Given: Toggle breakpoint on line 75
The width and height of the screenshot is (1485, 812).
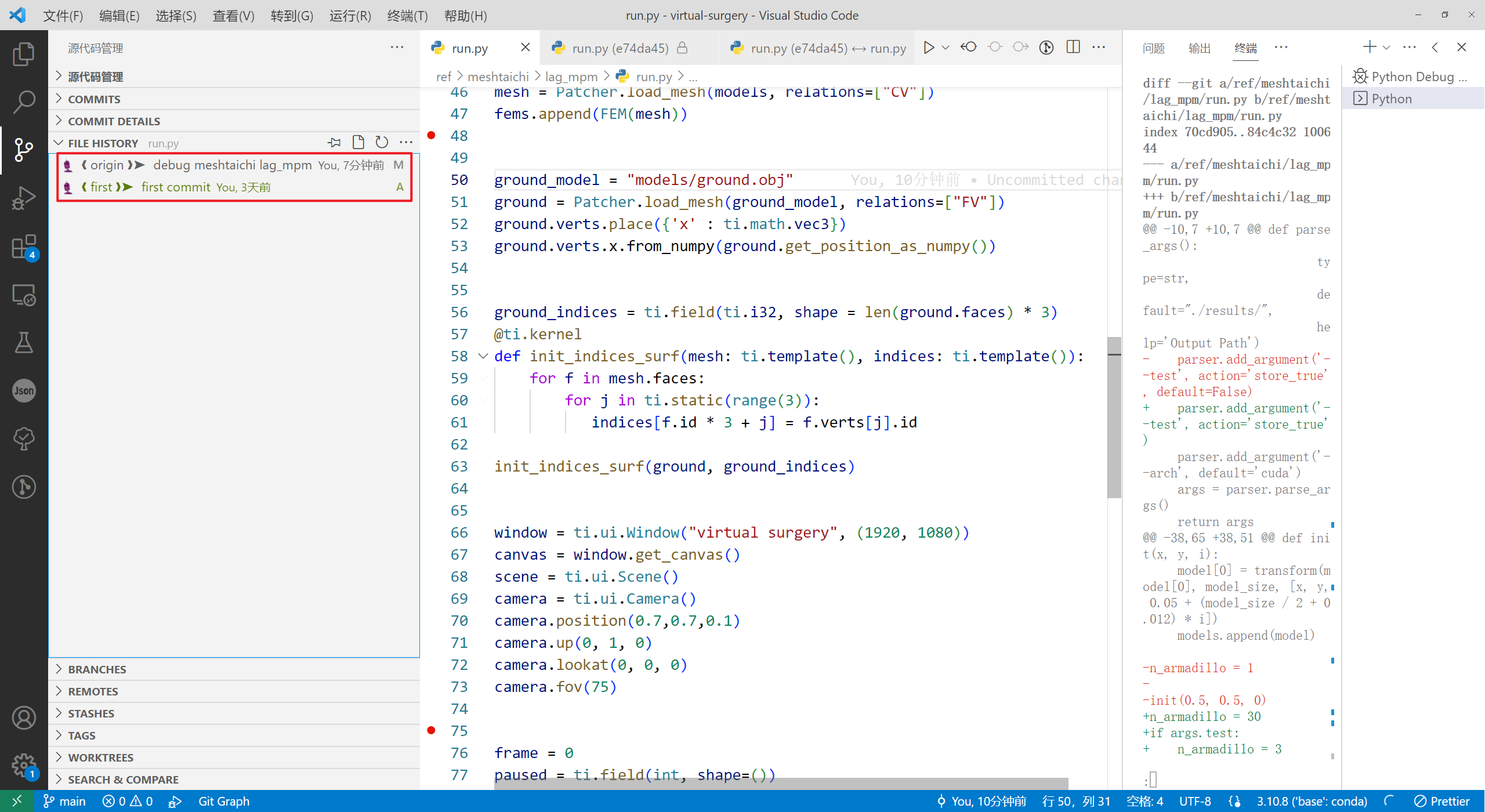Looking at the screenshot, I should (432, 731).
